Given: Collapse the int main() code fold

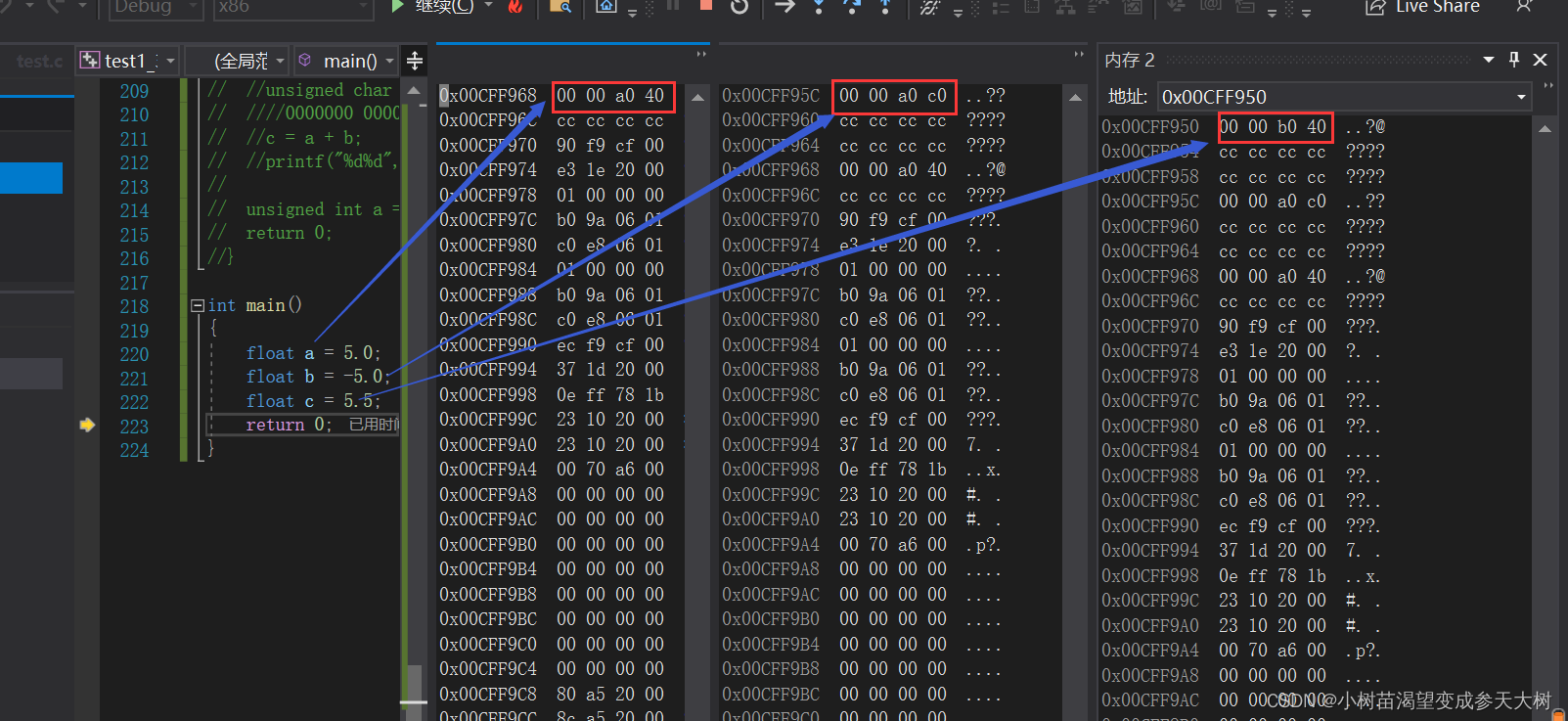Looking at the screenshot, I should coord(197,305).
